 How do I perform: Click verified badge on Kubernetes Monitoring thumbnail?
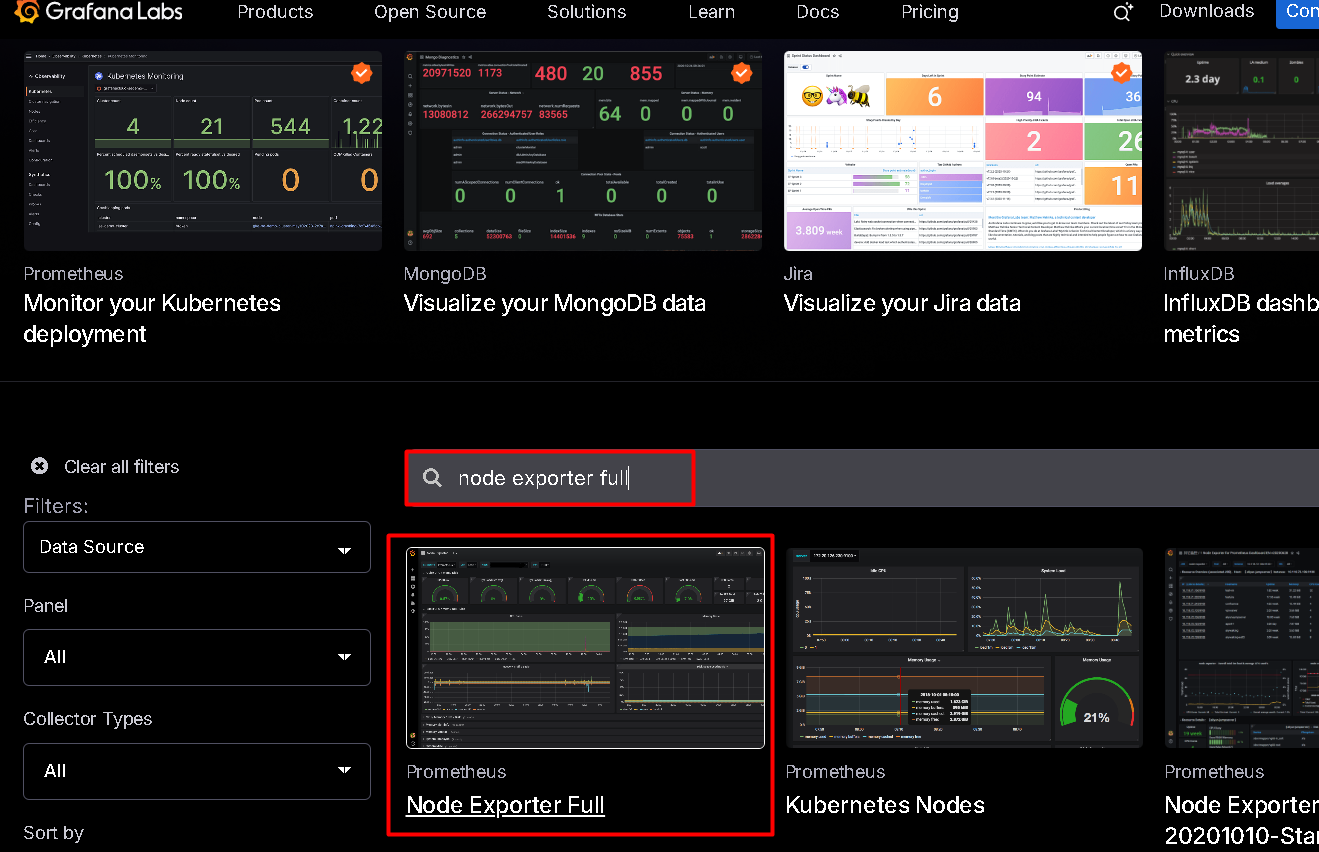coord(362,73)
